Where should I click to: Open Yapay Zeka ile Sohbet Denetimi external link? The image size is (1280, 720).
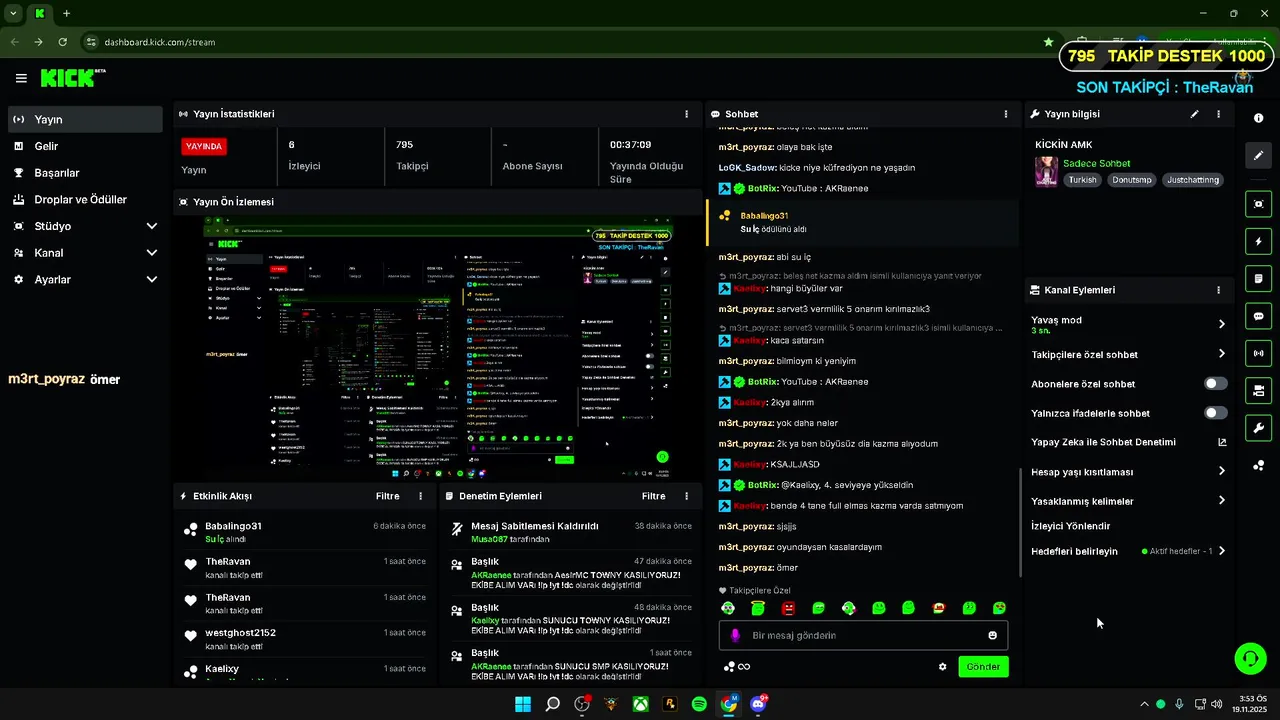[x=1222, y=442]
